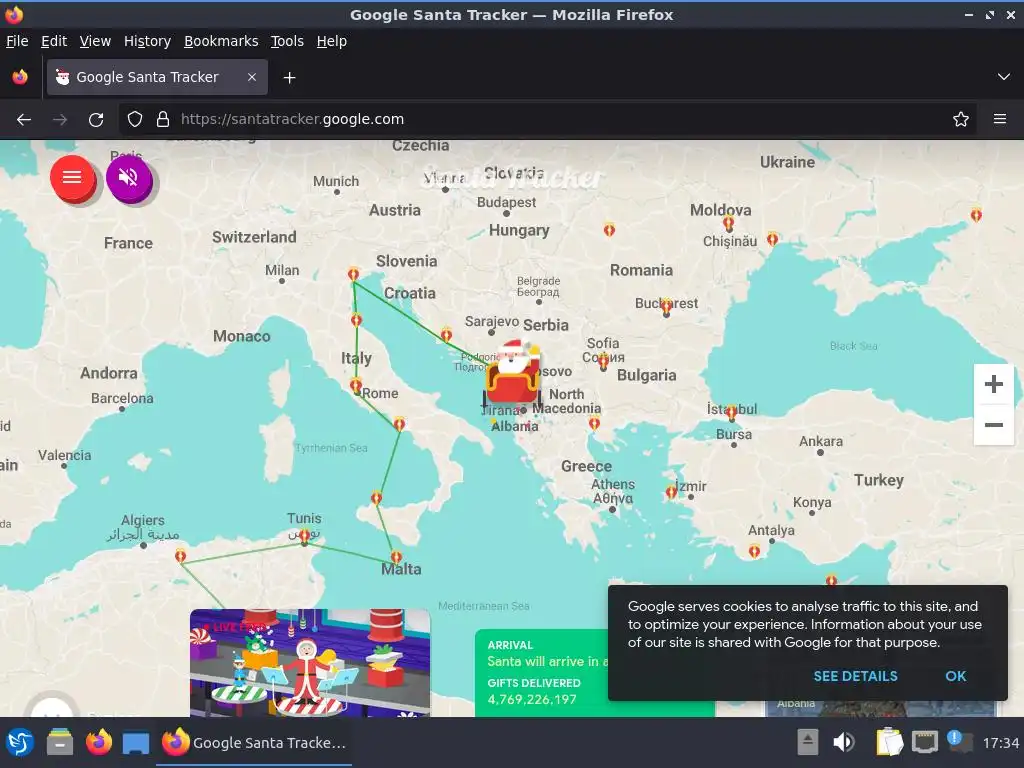Click the Bucharest map pin
This screenshot has height=768, width=1024.
coord(666,306)
